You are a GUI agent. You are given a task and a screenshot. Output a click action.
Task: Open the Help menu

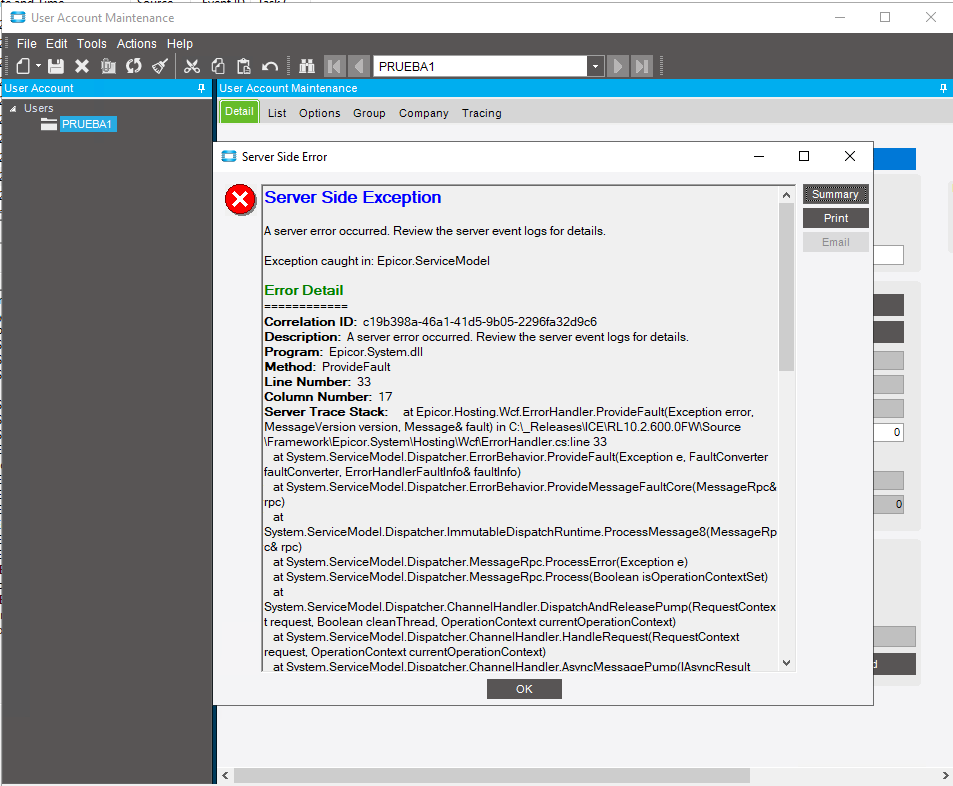(180, 44)
